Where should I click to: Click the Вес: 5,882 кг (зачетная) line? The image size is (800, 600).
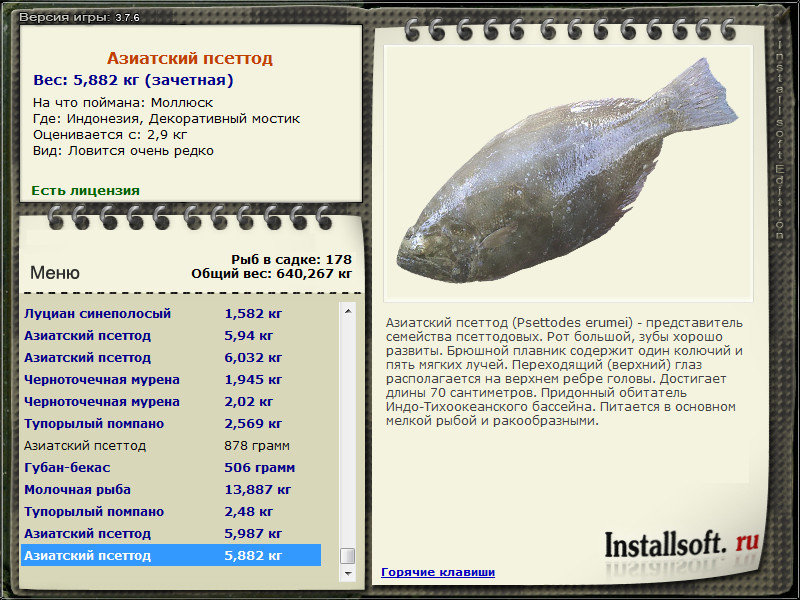point(133,80)
